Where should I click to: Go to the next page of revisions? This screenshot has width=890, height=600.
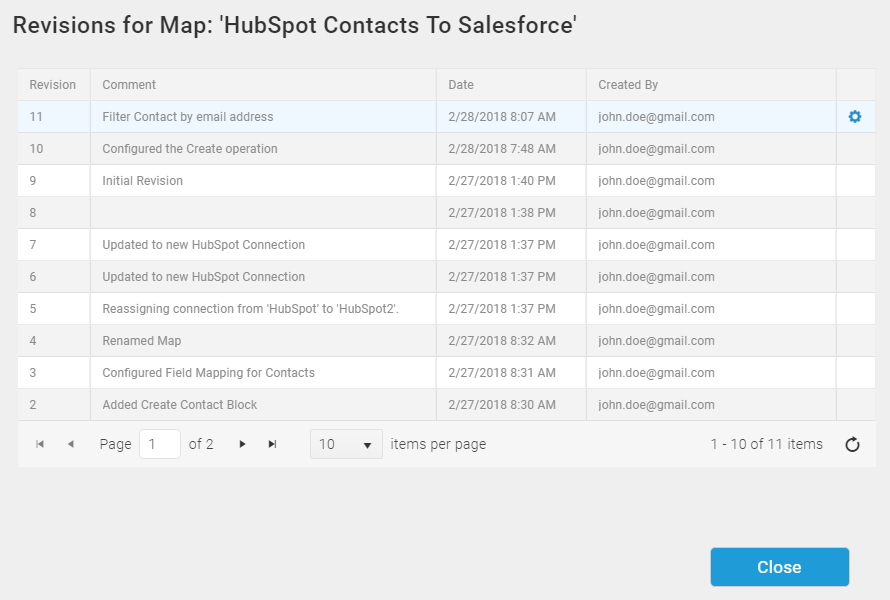pyautogui.click(x=242, y=444)
